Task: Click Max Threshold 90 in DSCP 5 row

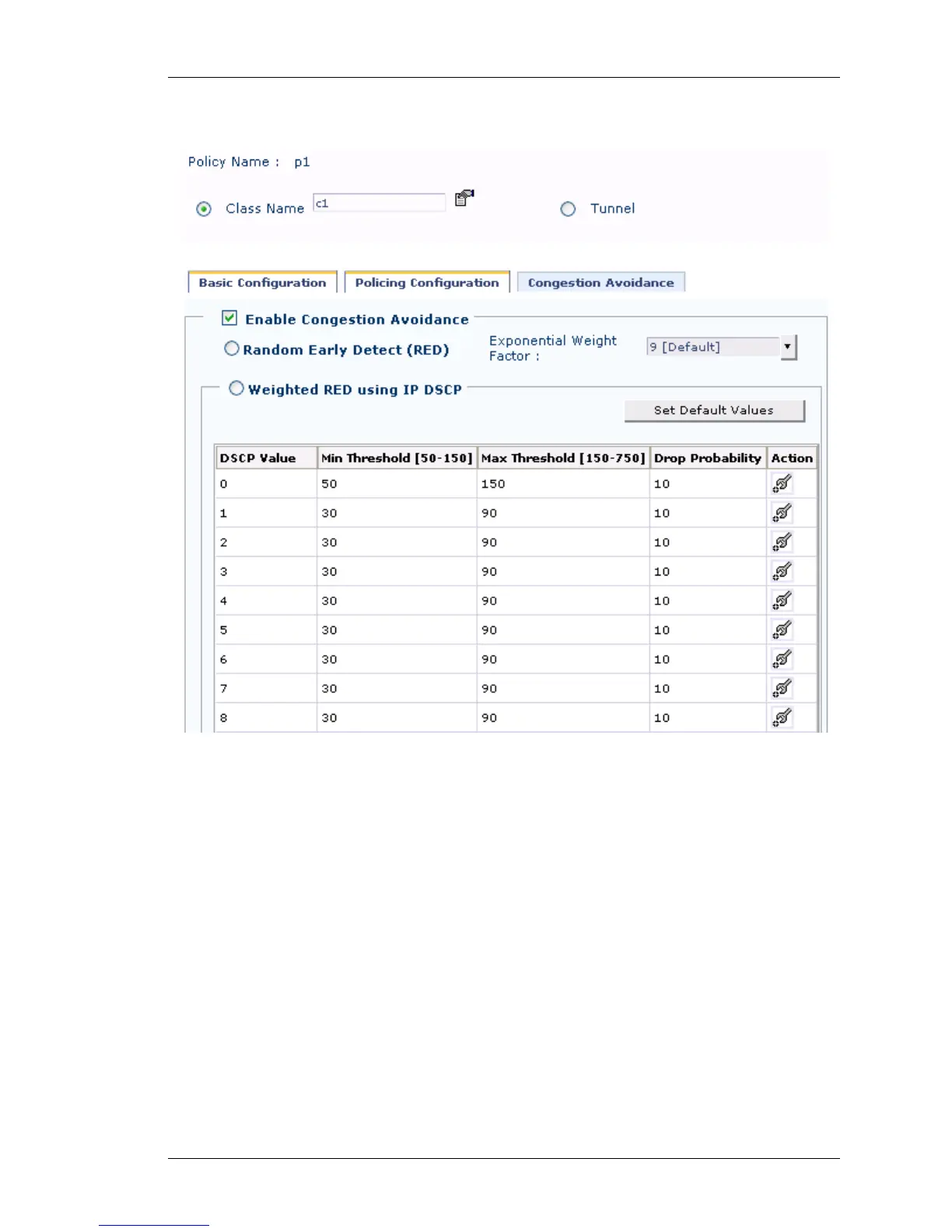Action: tap(489, 630)
